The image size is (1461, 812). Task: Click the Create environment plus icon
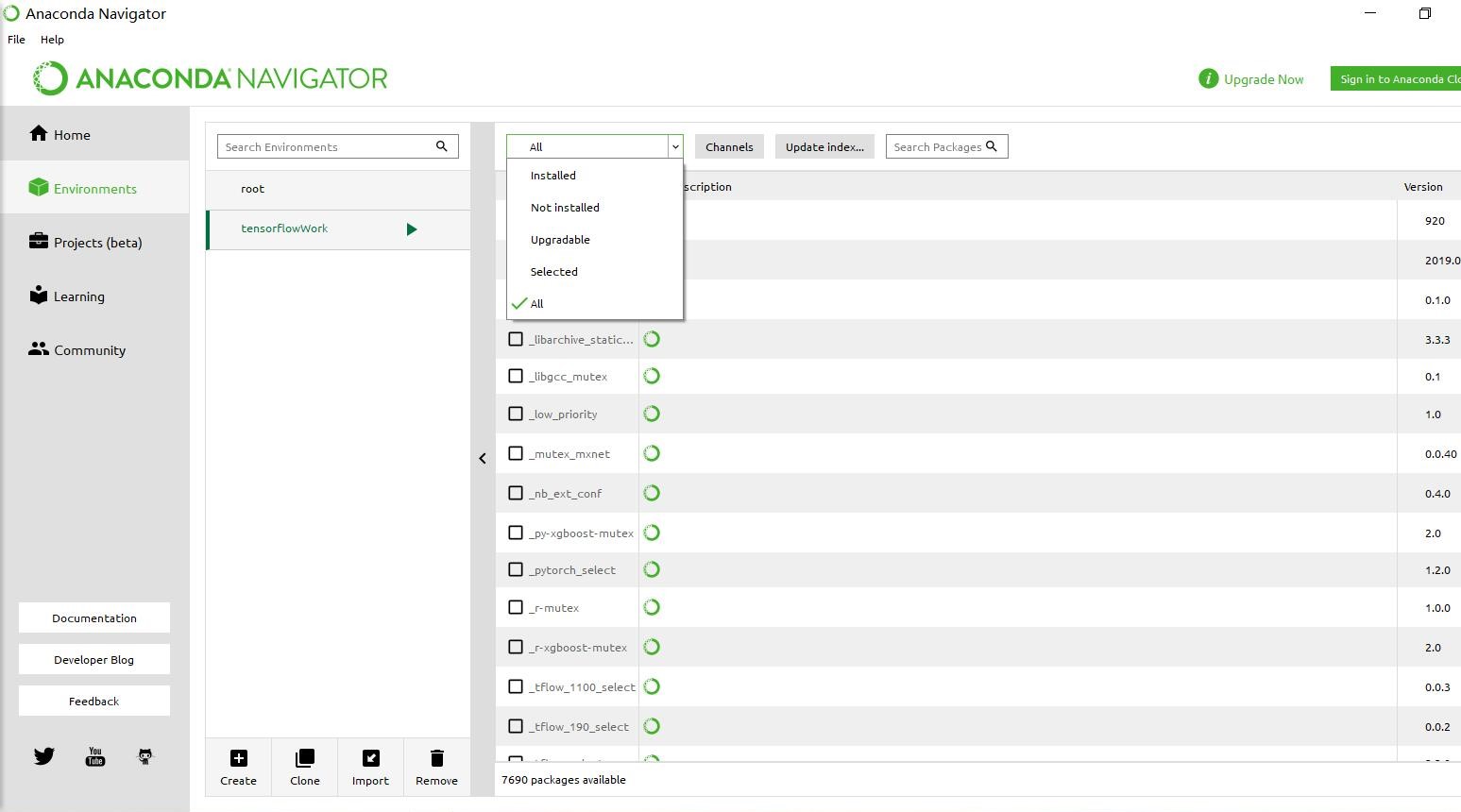pos(239,758)
